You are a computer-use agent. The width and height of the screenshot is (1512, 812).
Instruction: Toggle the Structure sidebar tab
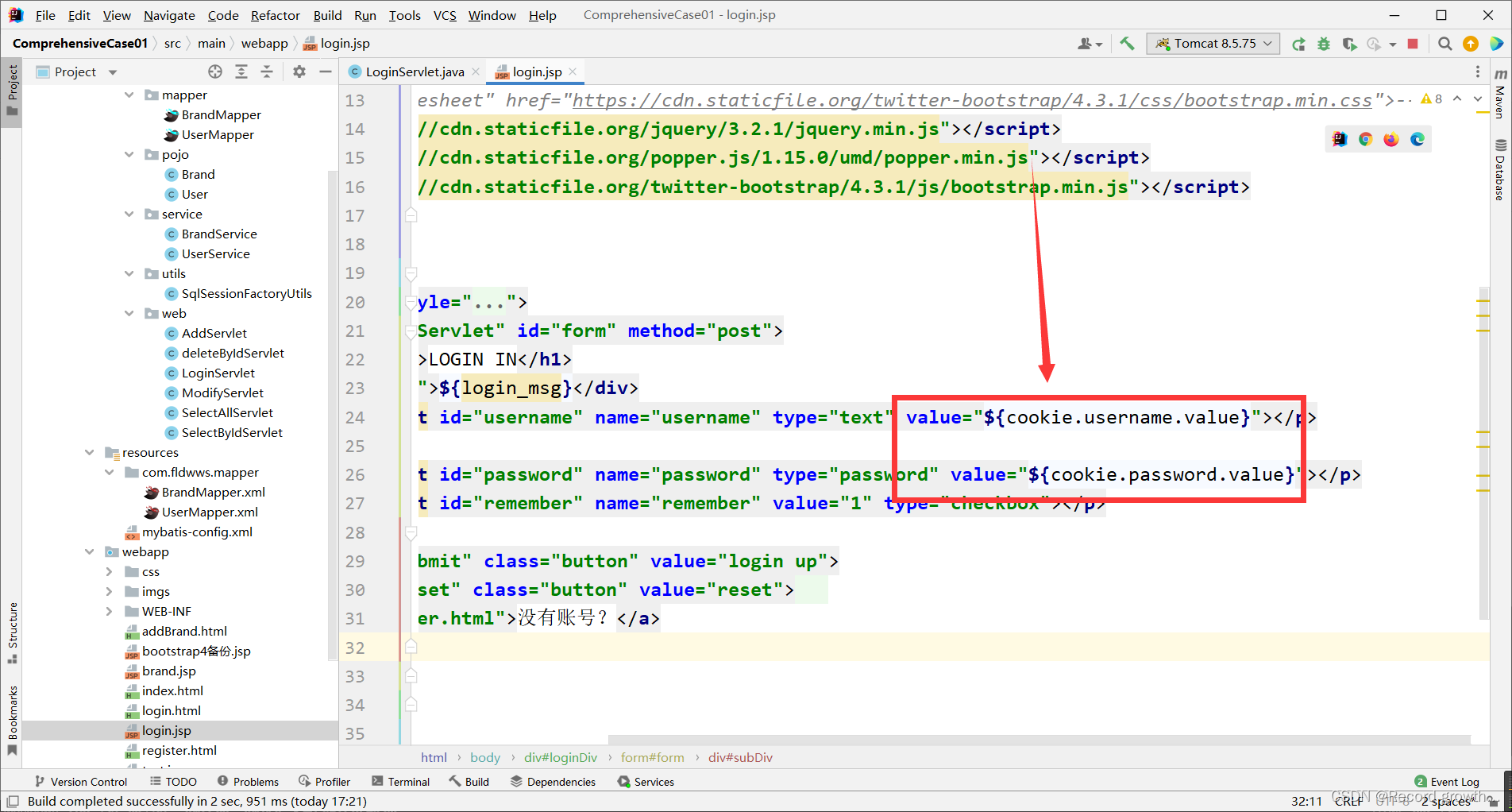[12, 633]
